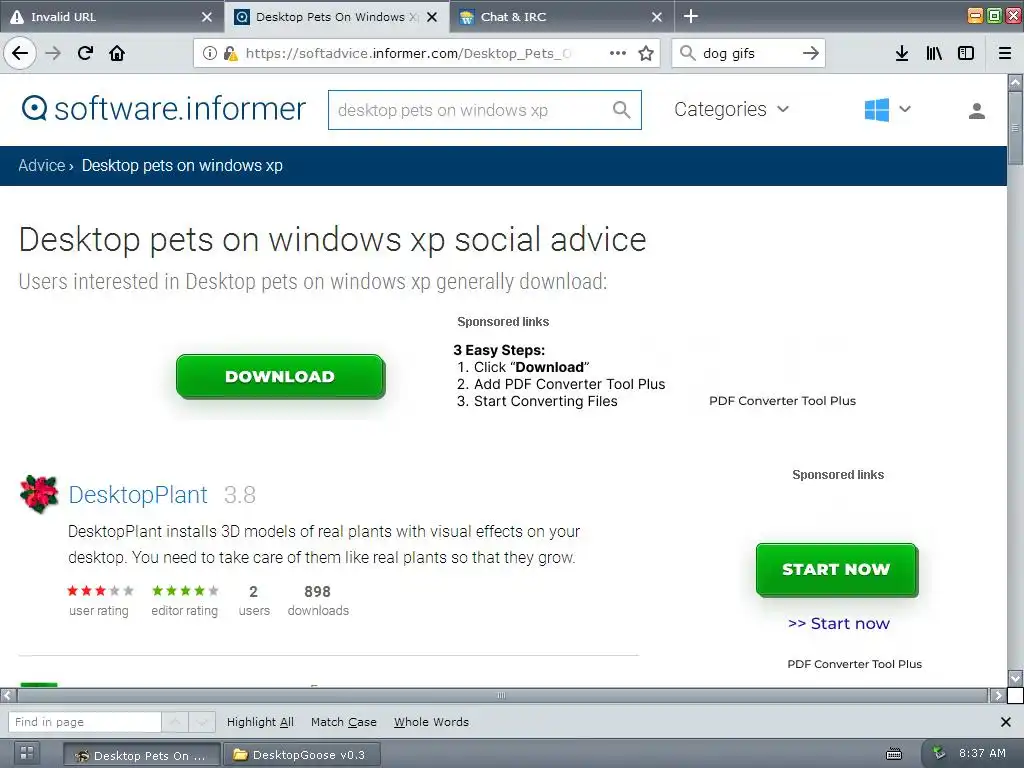Screen dimensions: 1024x768
Task: Close the find in page bar
Action: click(x=1006, y=722)
